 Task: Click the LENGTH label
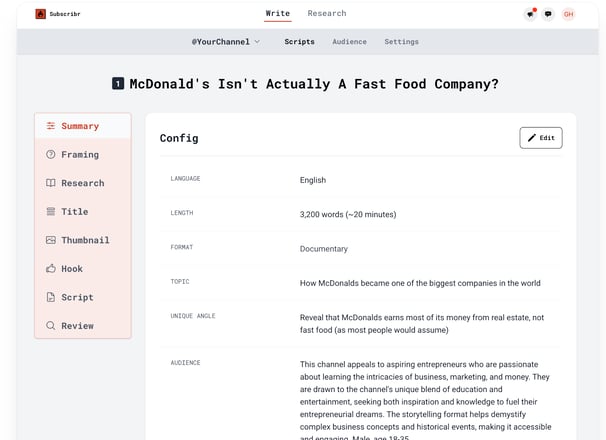coord(182,213)
